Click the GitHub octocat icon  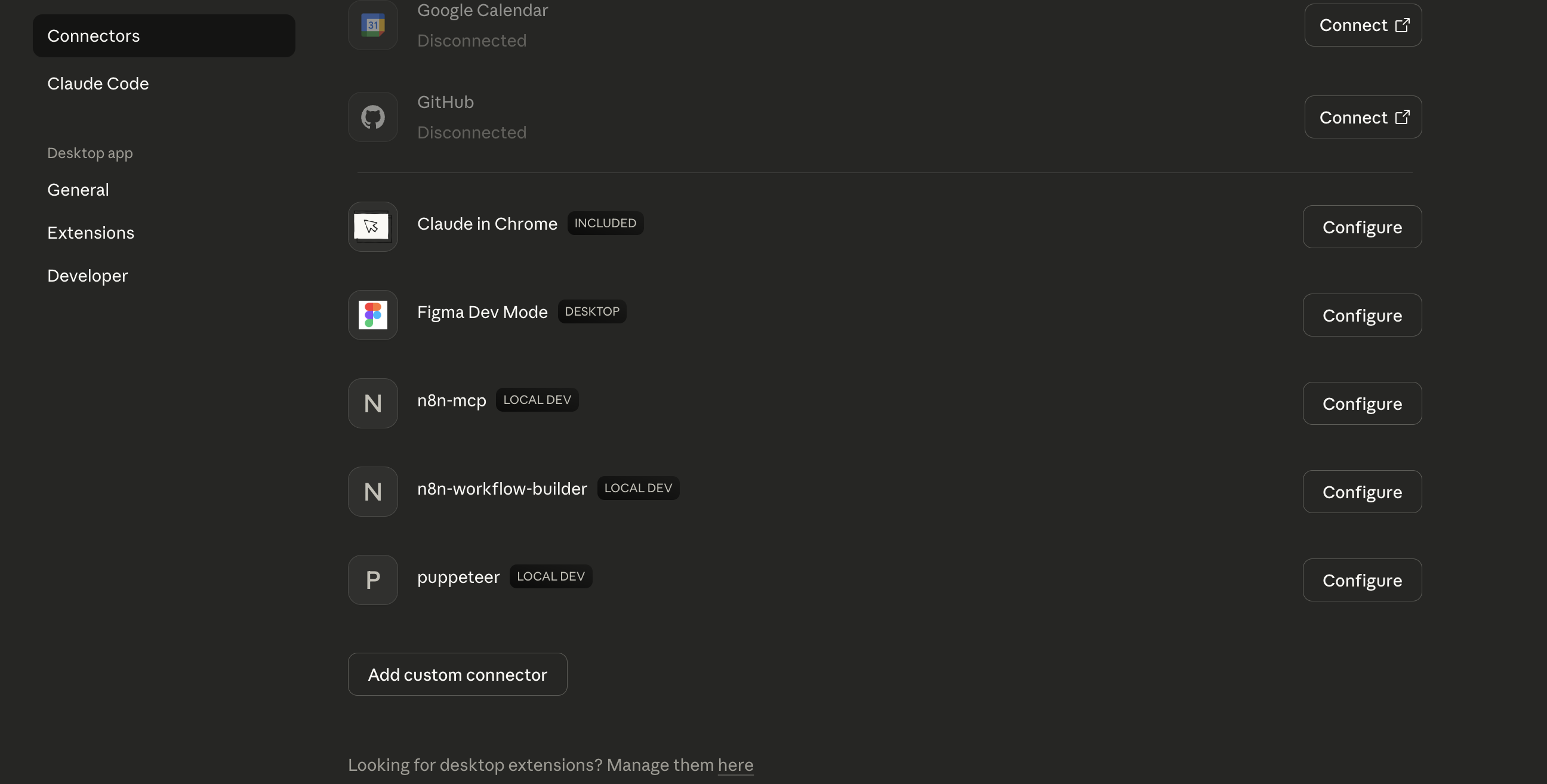click(372, 116)
